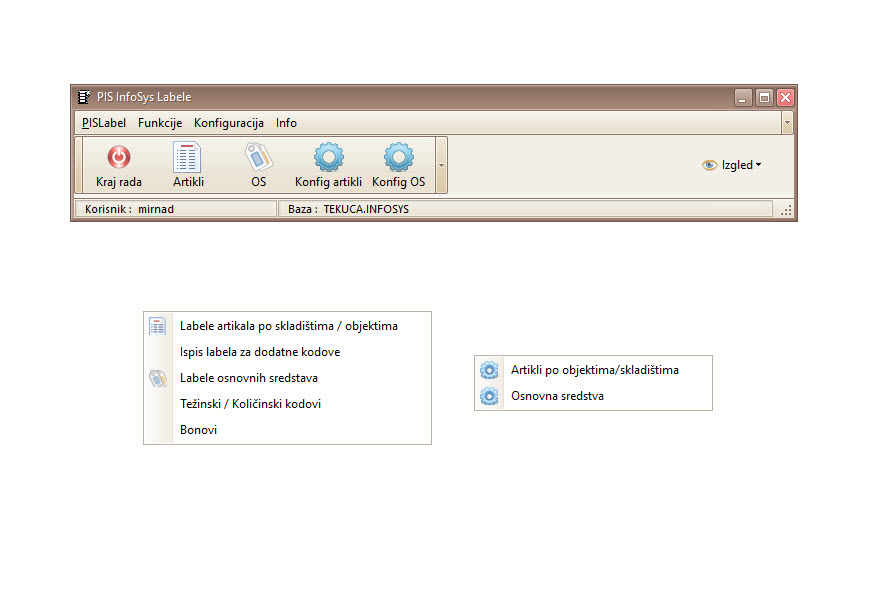The height and width of the screenshot is (589, 870).
Task: Click the list icon beside Labele artikala po skladištima
Action: (158, 326)
